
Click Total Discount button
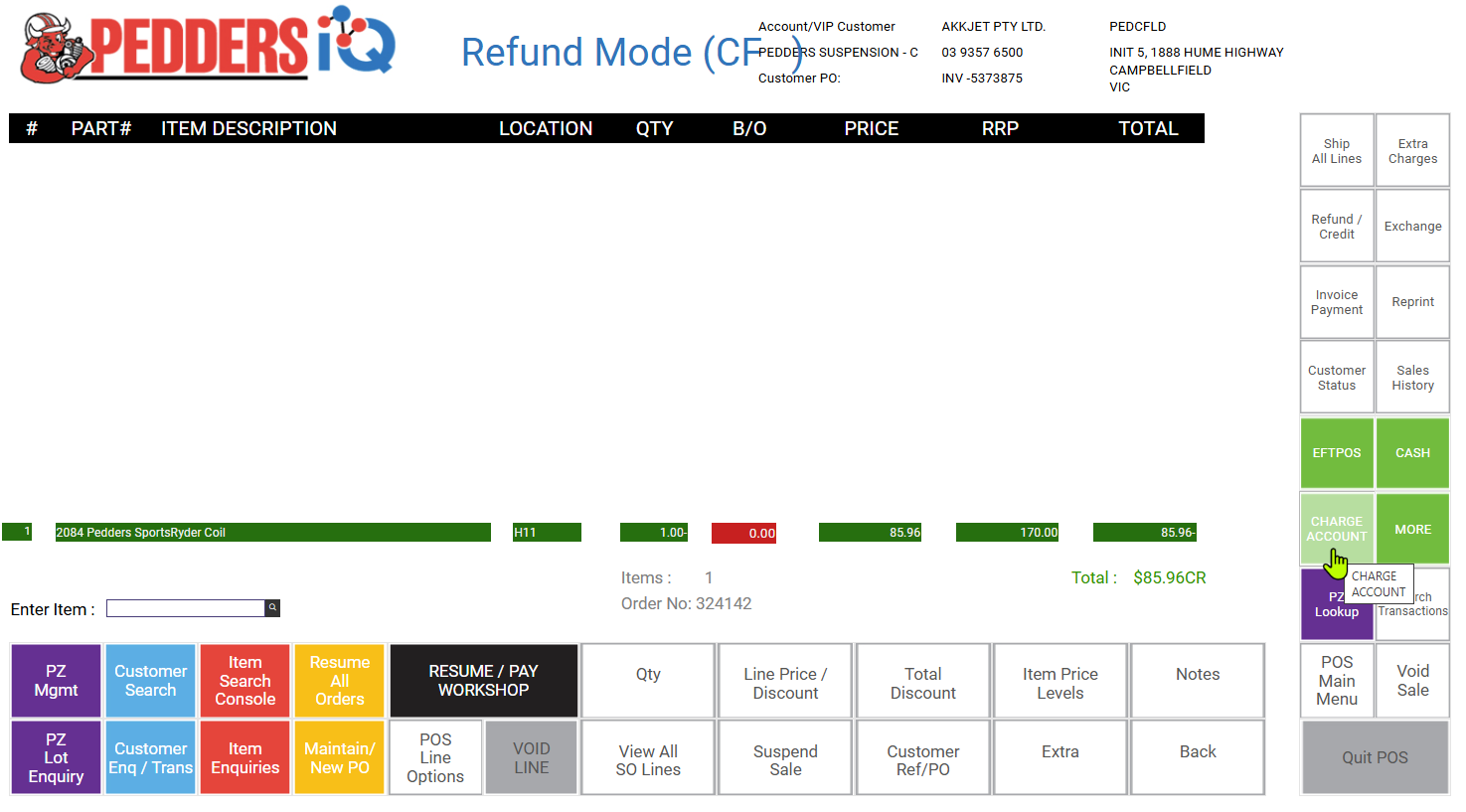[x=922, y=681]
